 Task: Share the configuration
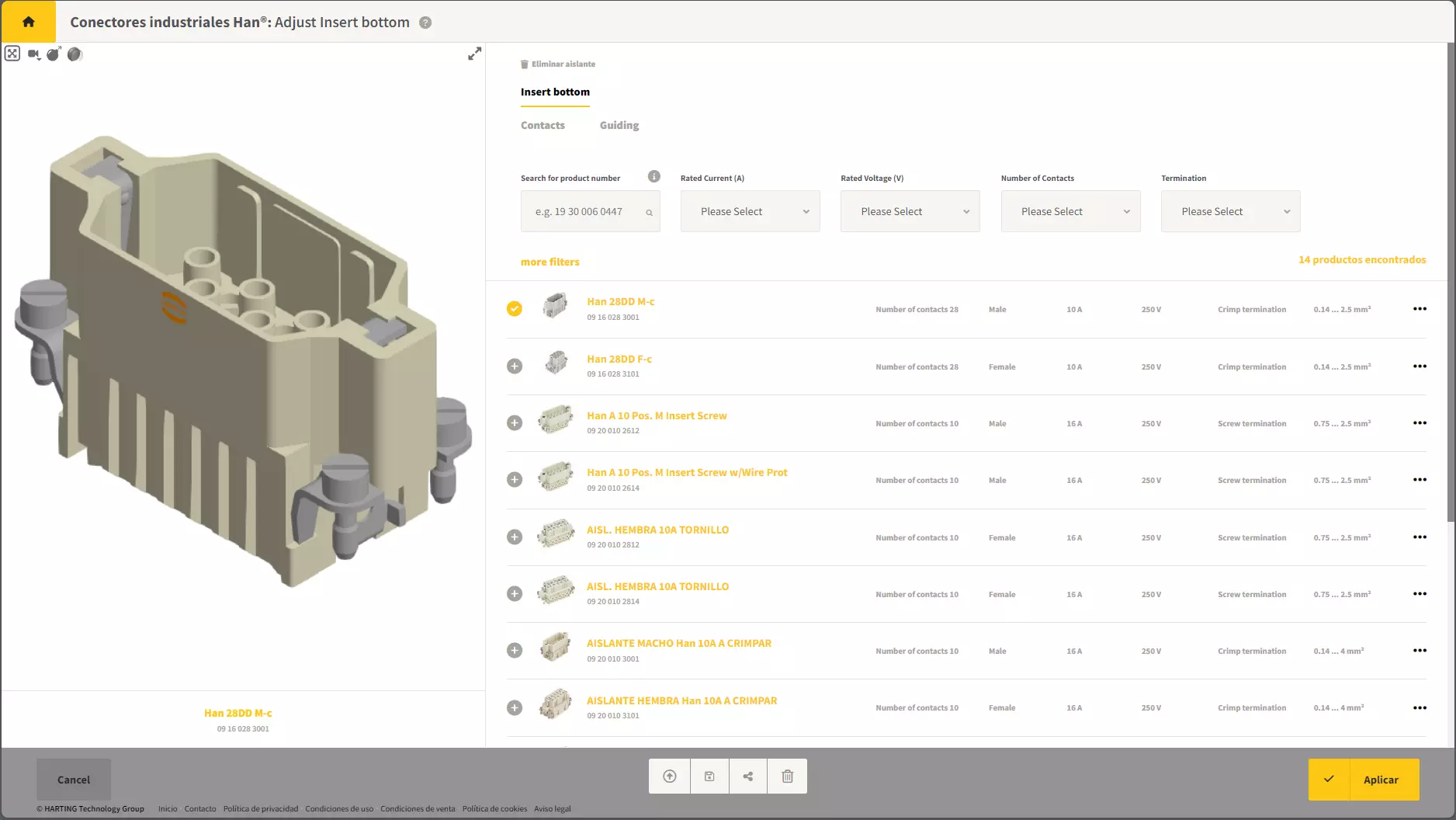(x=748, y=777)
